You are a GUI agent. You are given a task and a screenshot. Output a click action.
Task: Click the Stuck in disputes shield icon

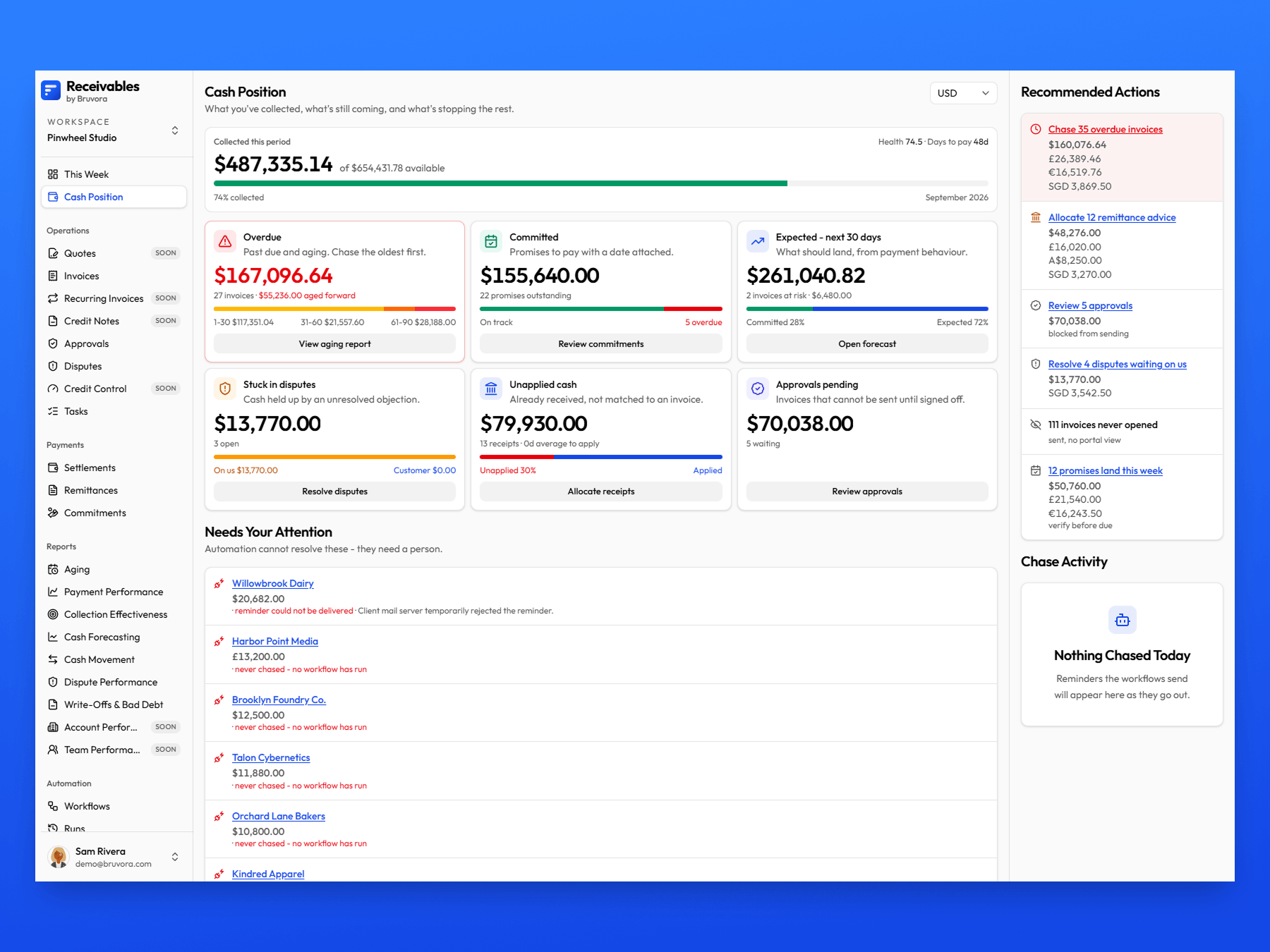point(225,389)
